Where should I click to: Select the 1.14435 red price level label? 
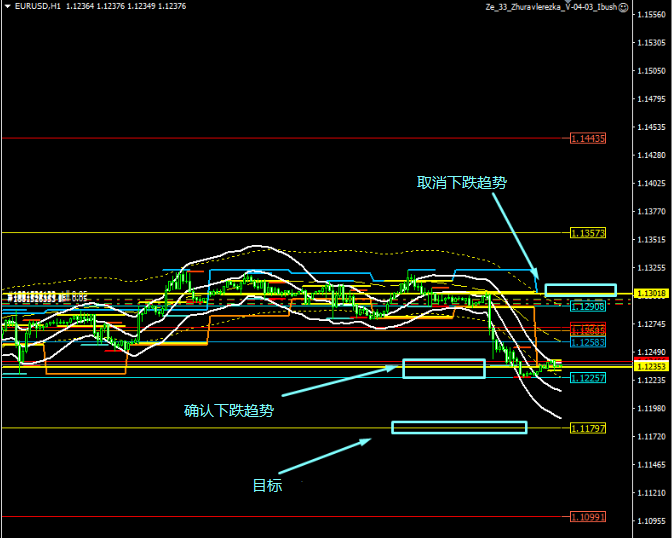click(588, 138)
